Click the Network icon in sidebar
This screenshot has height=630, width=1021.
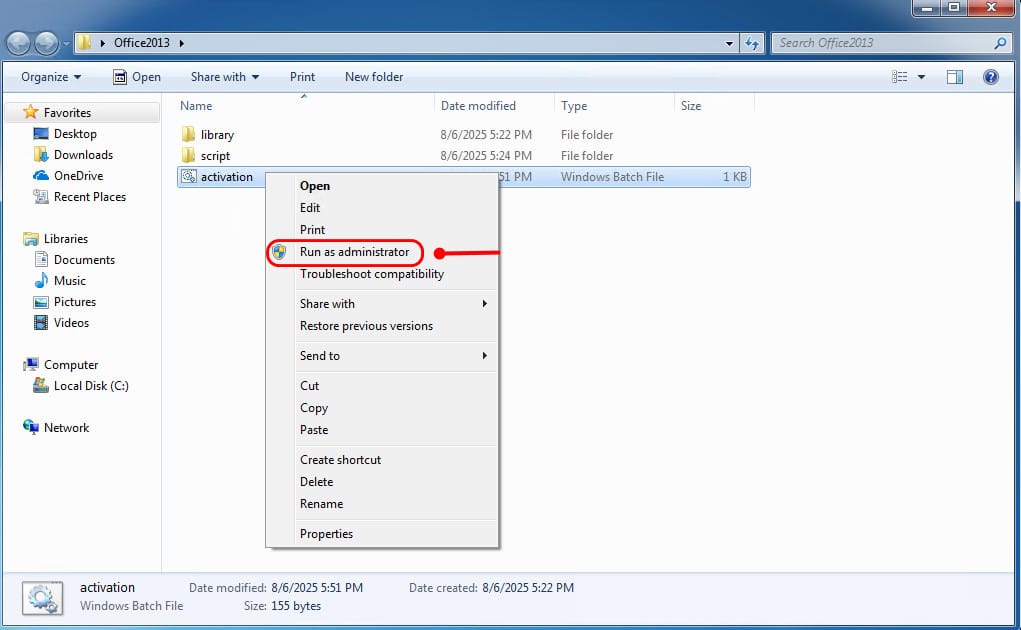coord(31,427)
